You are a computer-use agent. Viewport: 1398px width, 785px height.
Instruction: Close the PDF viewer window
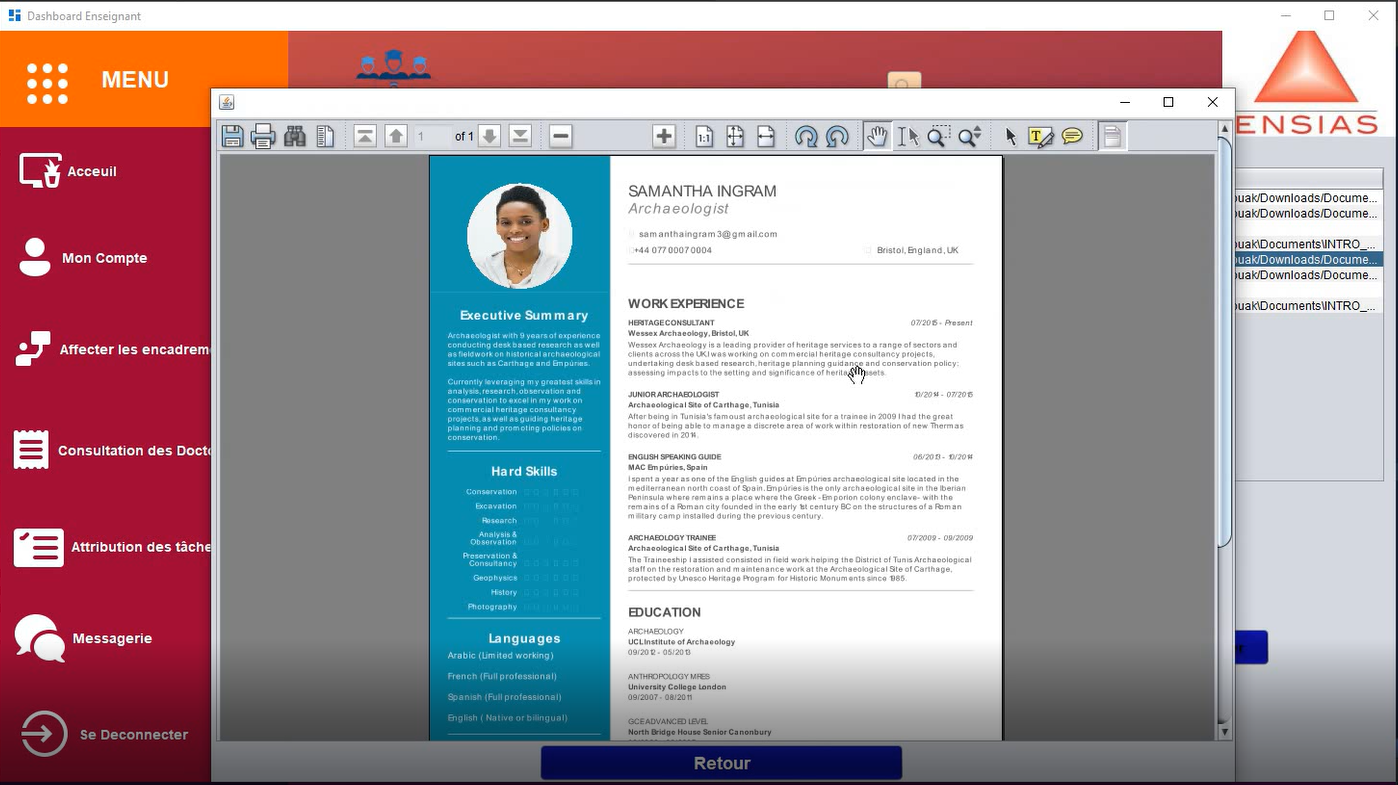click(x=1212, y=102)
